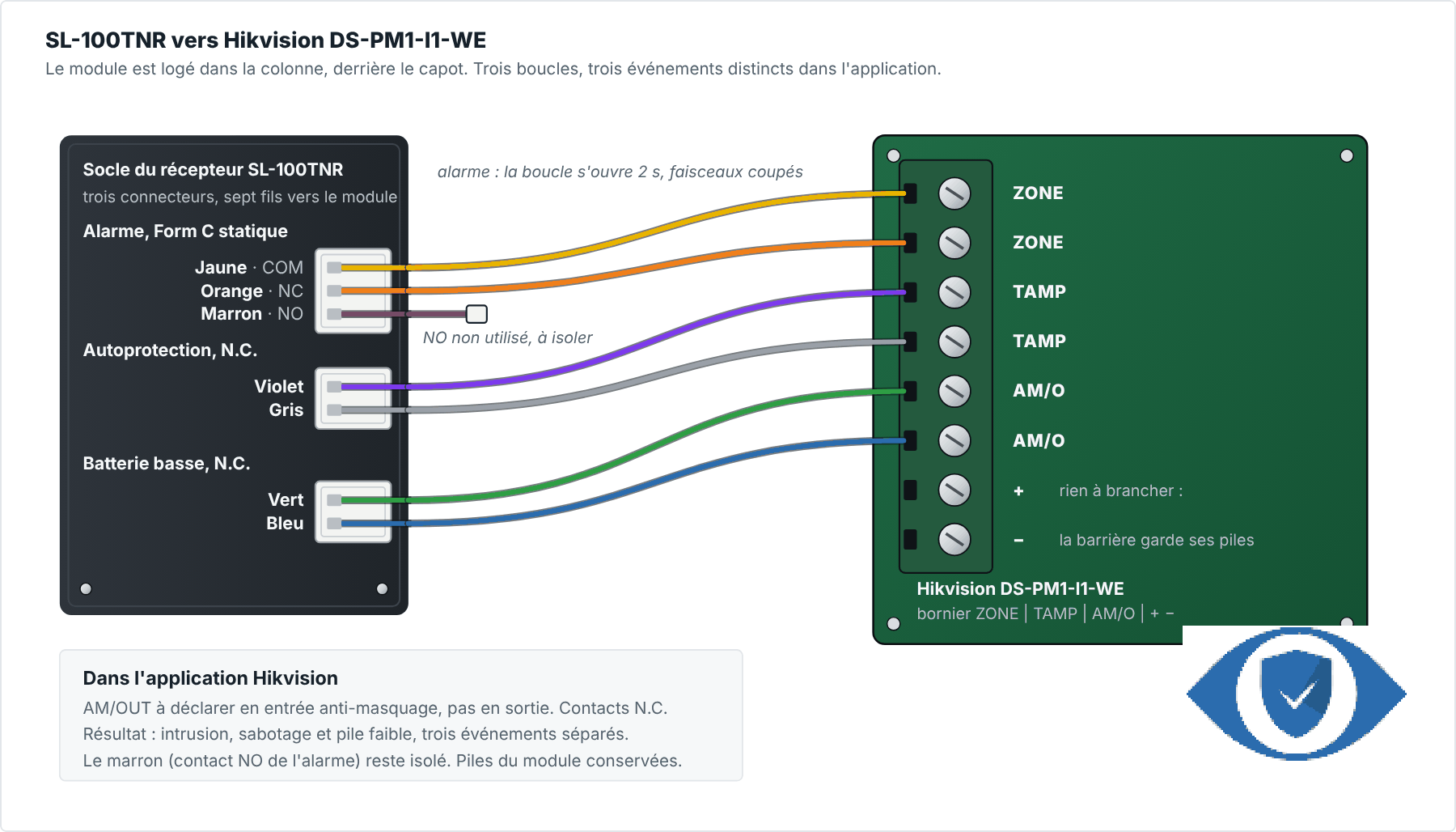
Task: Click the empty − screw terminal
Action: tap(954, 539)
